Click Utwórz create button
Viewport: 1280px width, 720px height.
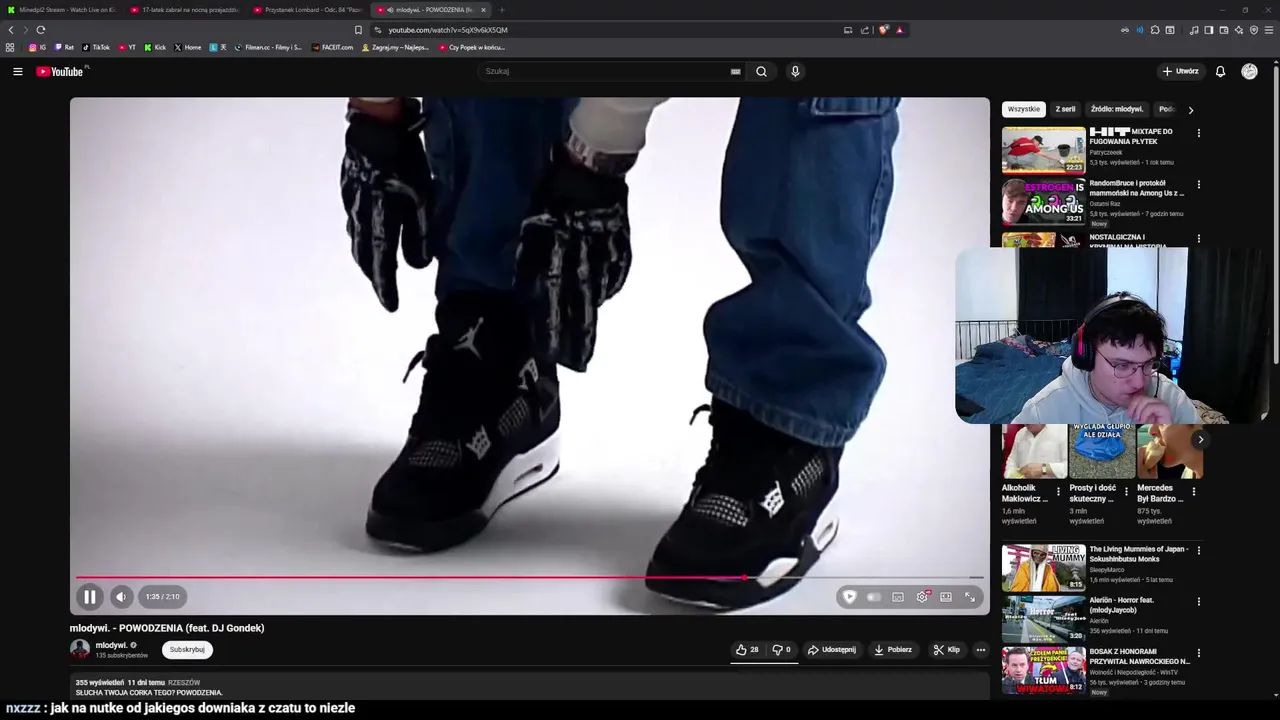click(1180, 71)
